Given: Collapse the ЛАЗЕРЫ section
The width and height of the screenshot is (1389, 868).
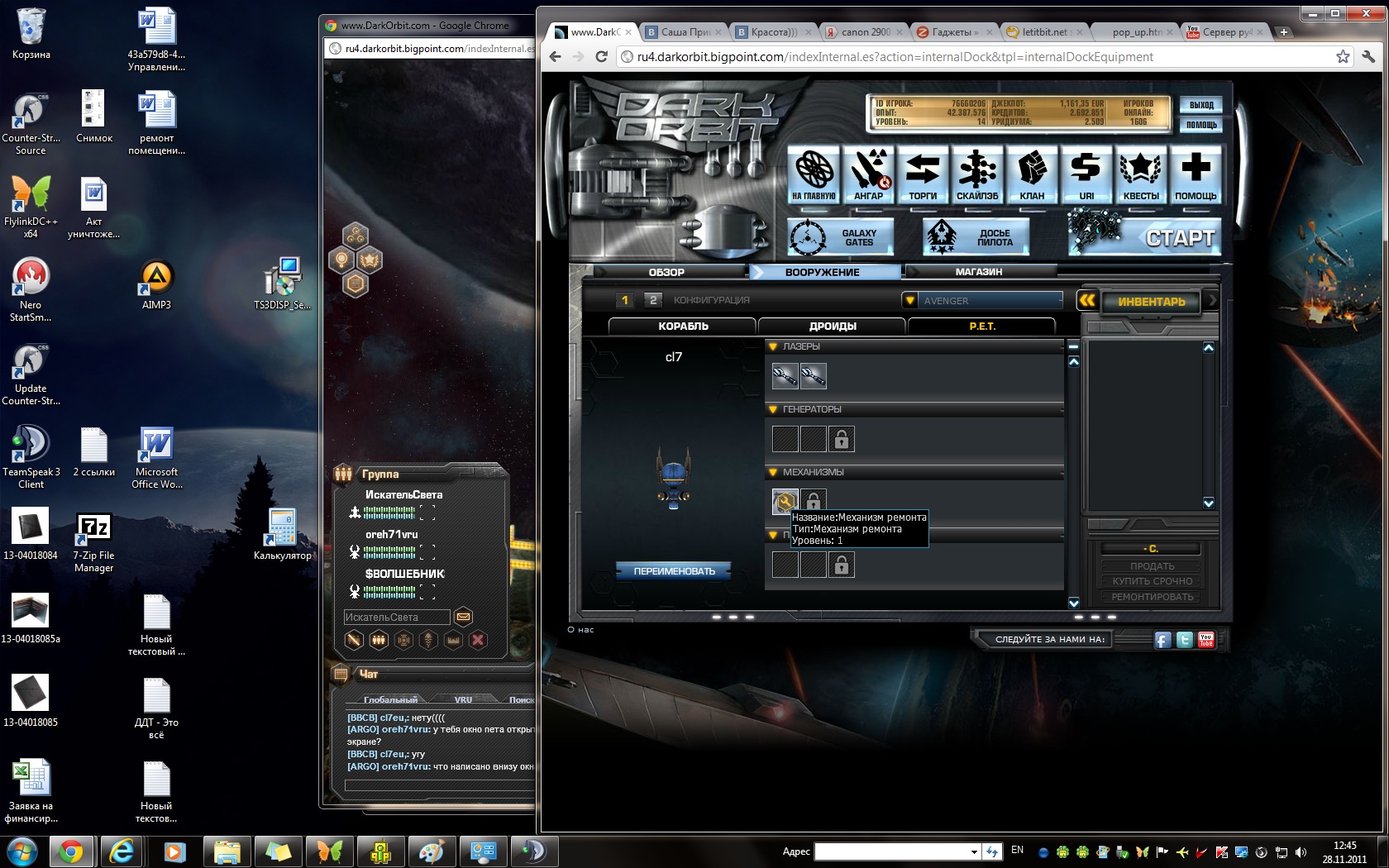Looking at the screenshot, I should click(x=774, y=346).
